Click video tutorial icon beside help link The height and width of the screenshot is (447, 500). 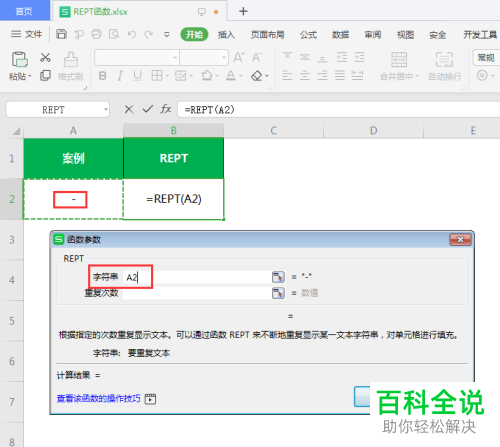(x=150, y=399)
